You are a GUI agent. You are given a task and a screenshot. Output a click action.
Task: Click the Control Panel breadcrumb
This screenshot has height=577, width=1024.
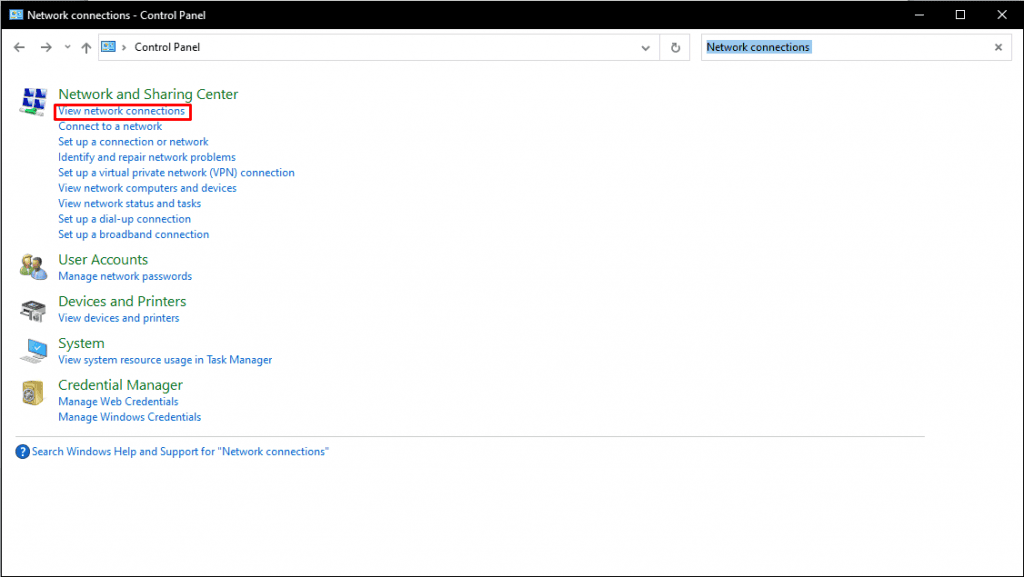tap(167, 47)
